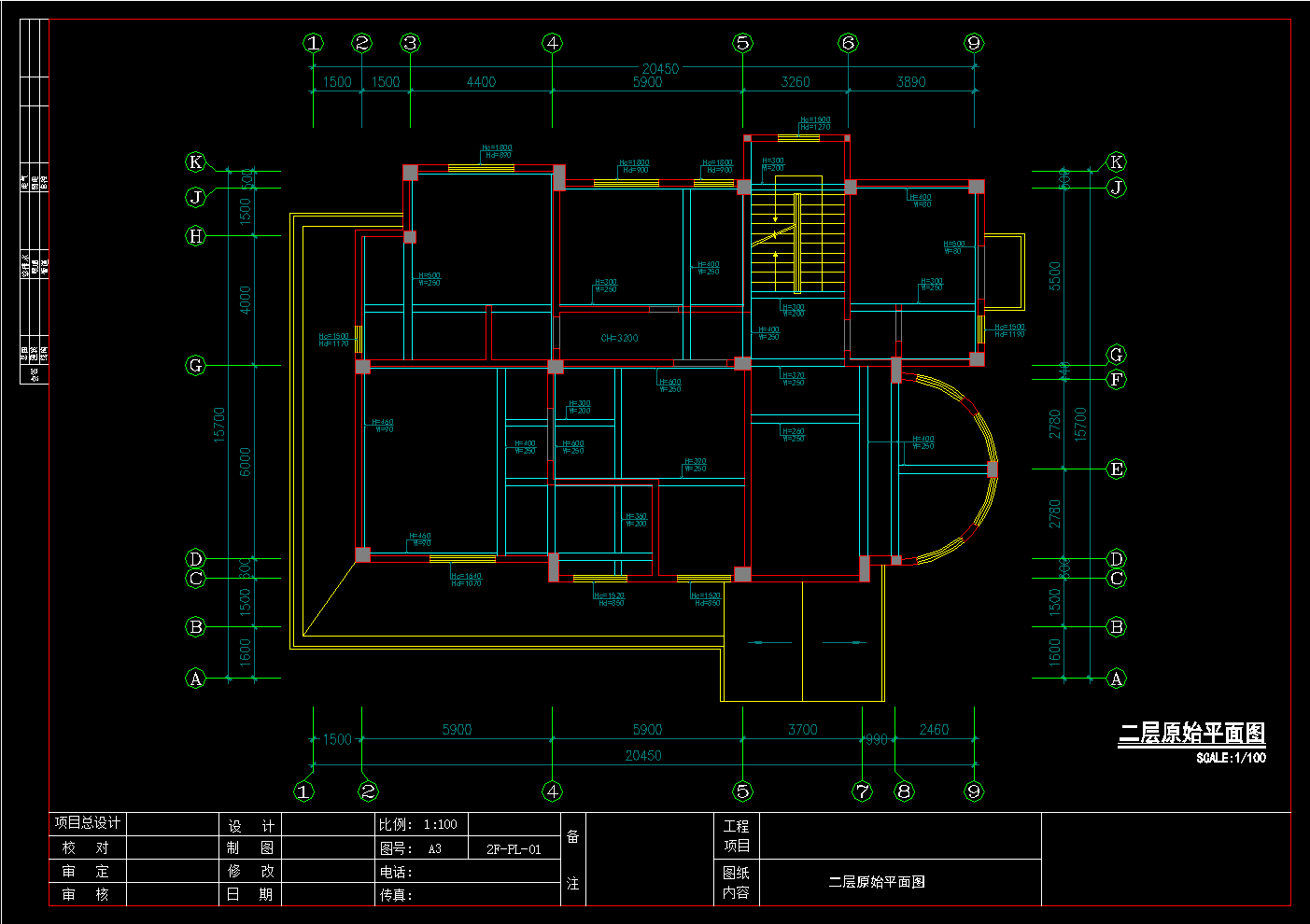Click the 4400 dimension text
Viewport: 1310px width, 924px height.
point(481,82)
